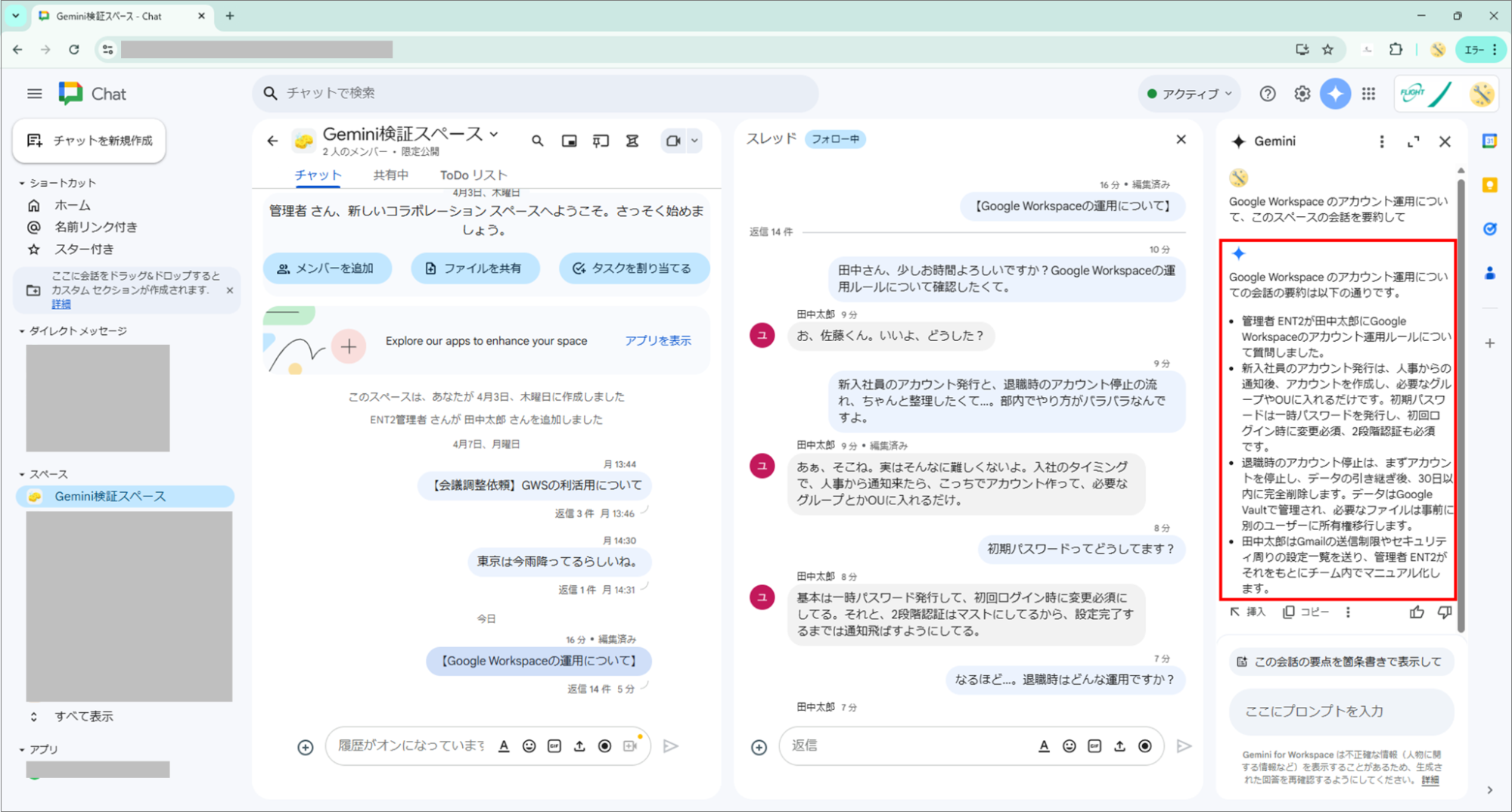1512x812 pixels.
Task: Send the thread reply message
Action: (1184, 746)
